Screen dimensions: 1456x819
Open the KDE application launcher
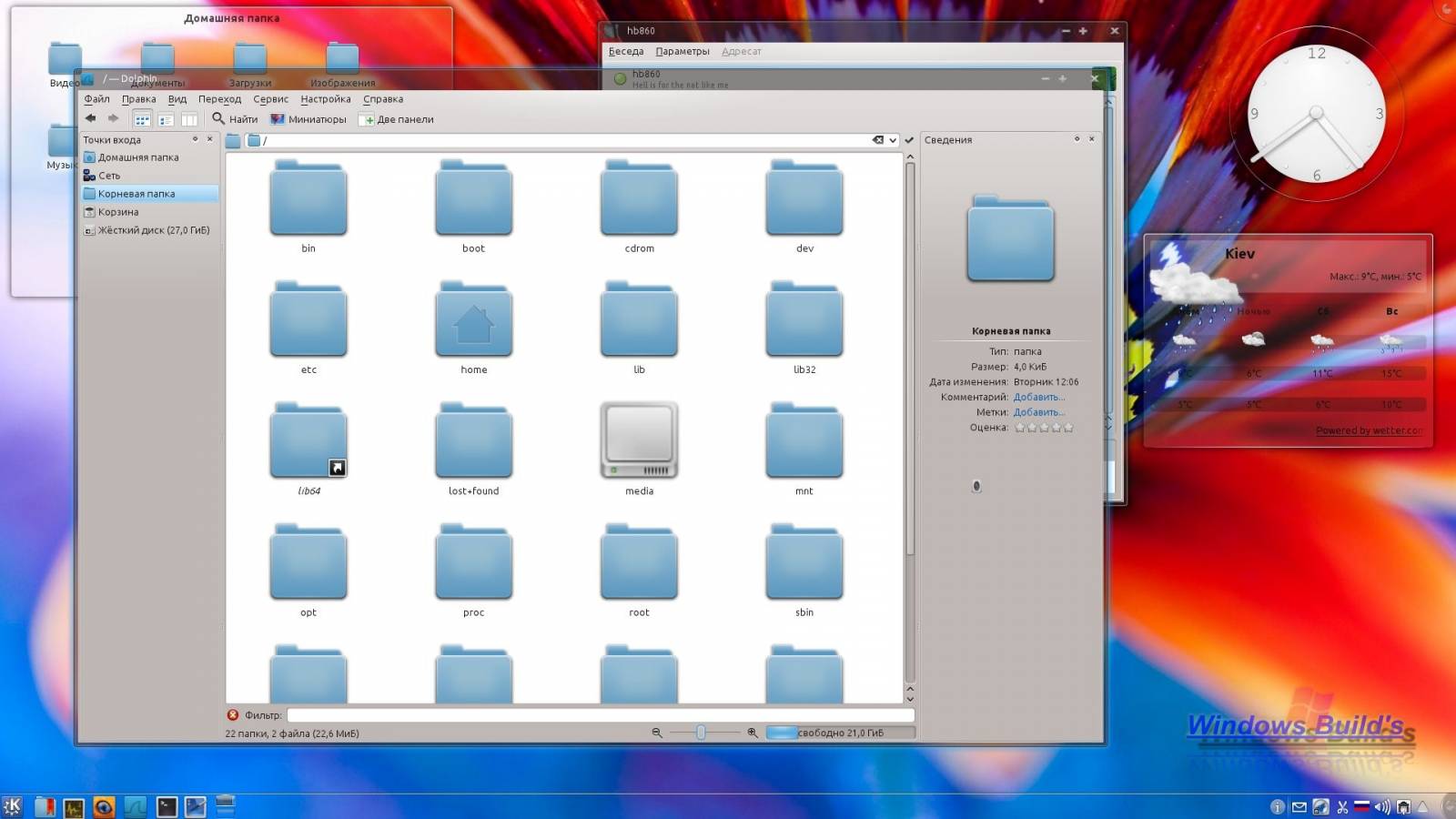(x=13, y=806)
